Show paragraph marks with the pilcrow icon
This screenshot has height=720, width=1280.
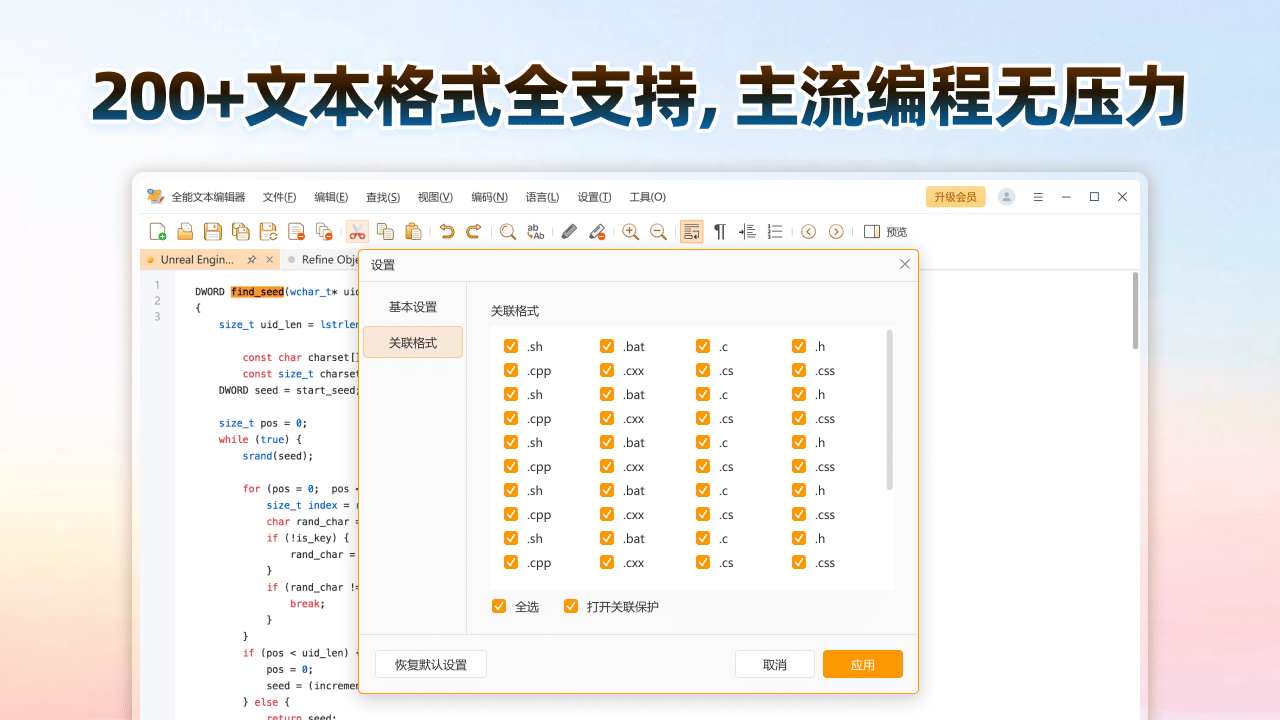point(719,231)
